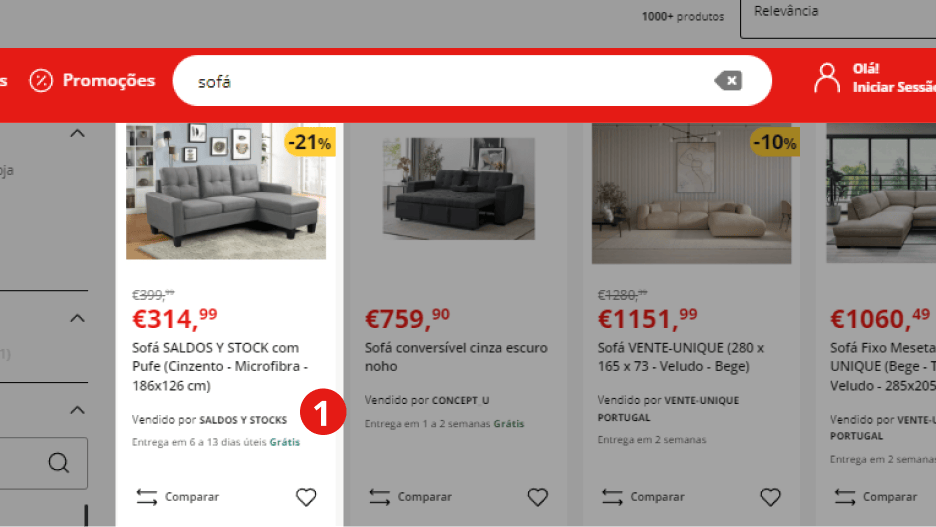Click the sidebar filter search magnifier icon
The height and width of the screenshot is (527, 936).
tap(58, 463)
